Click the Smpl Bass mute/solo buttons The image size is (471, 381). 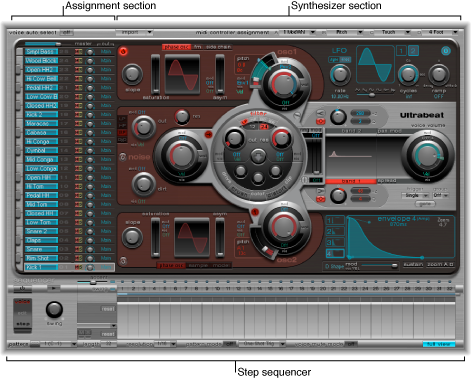(x=79, y=52)
